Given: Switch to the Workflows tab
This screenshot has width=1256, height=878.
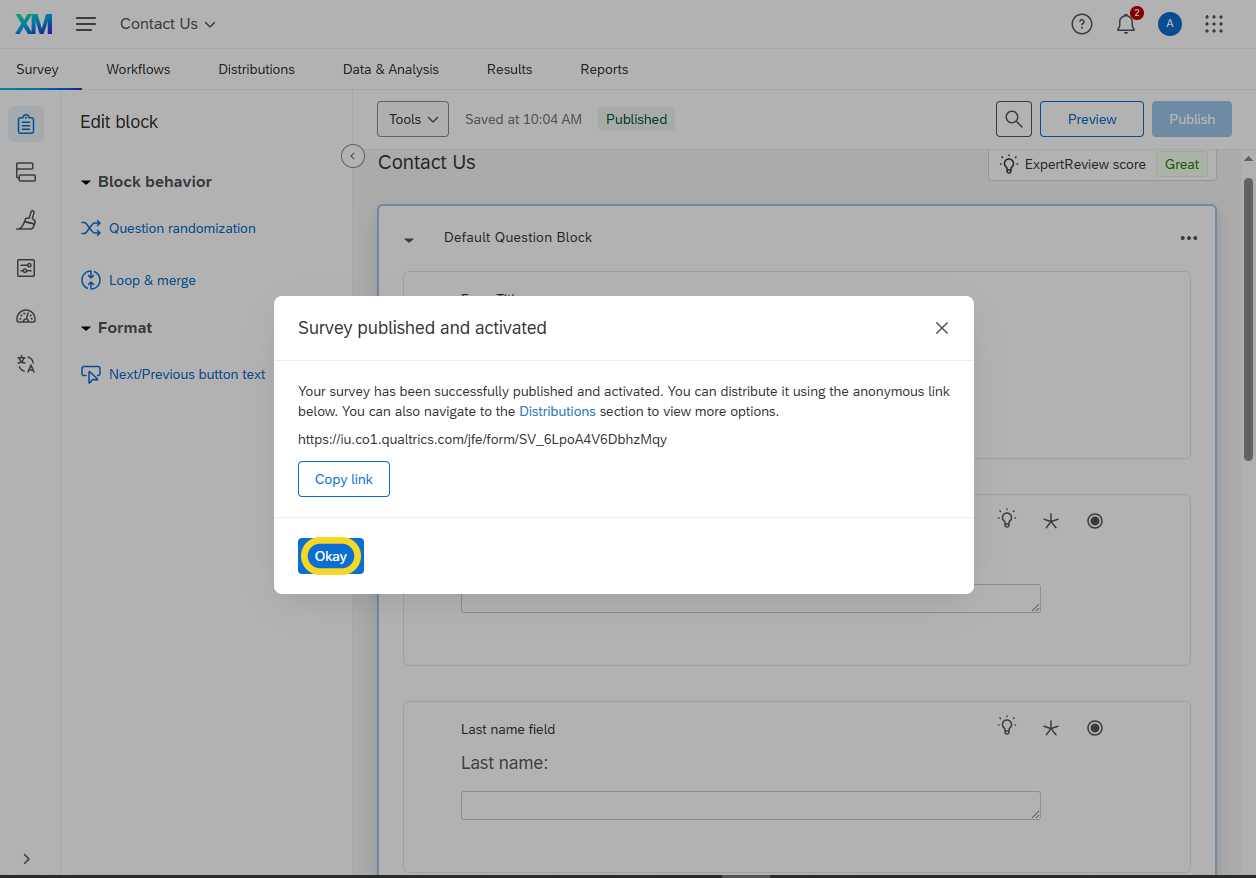Looking at the screenshot, I should point(138,69).
